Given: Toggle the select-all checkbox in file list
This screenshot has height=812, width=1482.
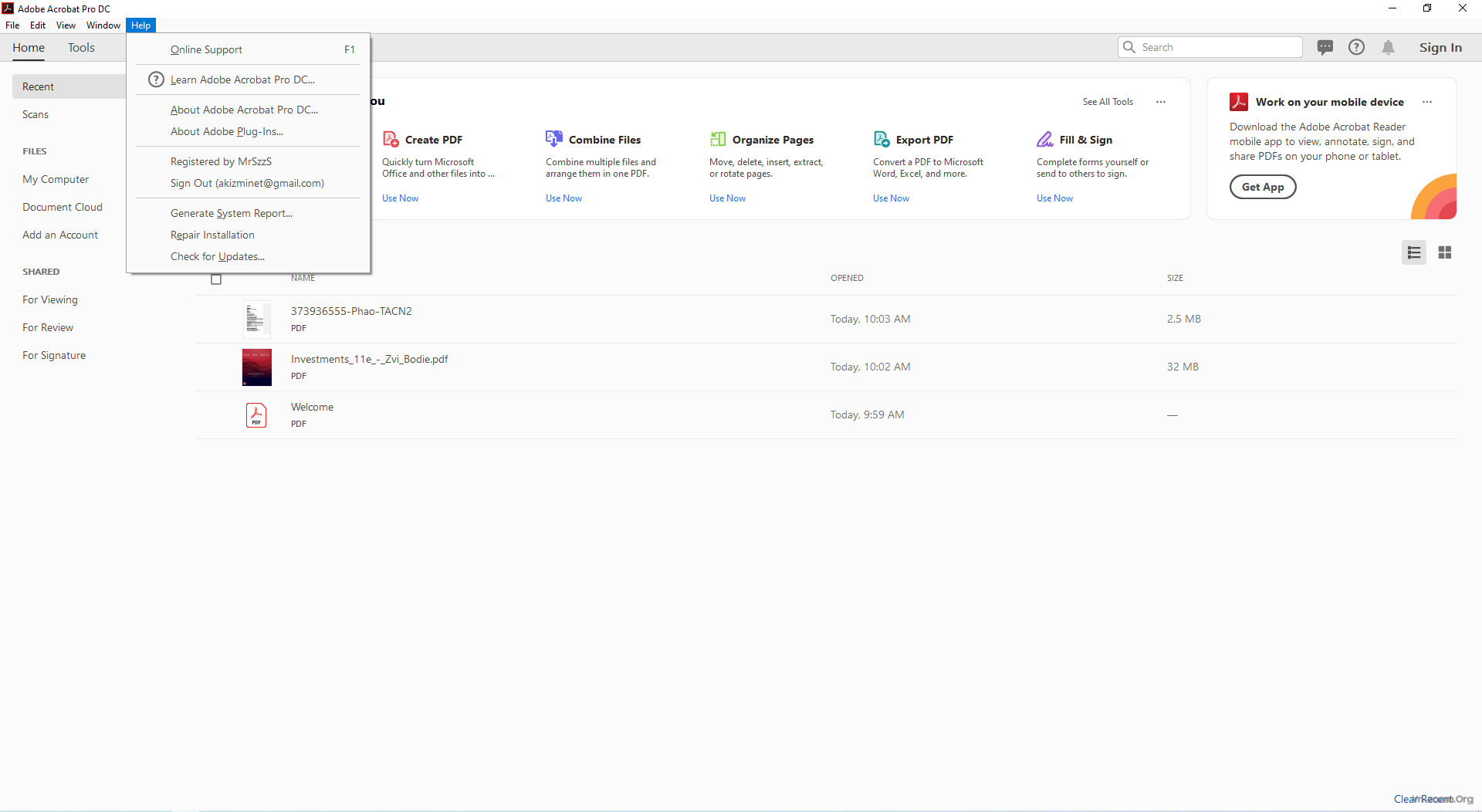Looking at the screenshot, I should [x=216, y=279].
